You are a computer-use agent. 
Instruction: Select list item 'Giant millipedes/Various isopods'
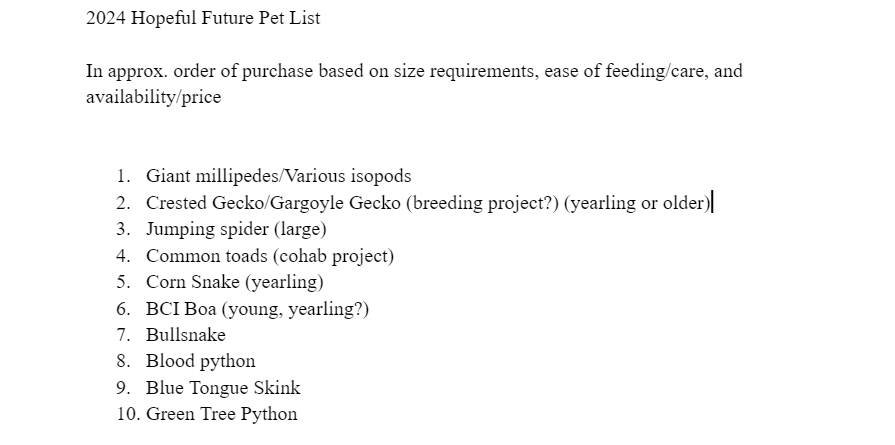[x=279, y=176]
